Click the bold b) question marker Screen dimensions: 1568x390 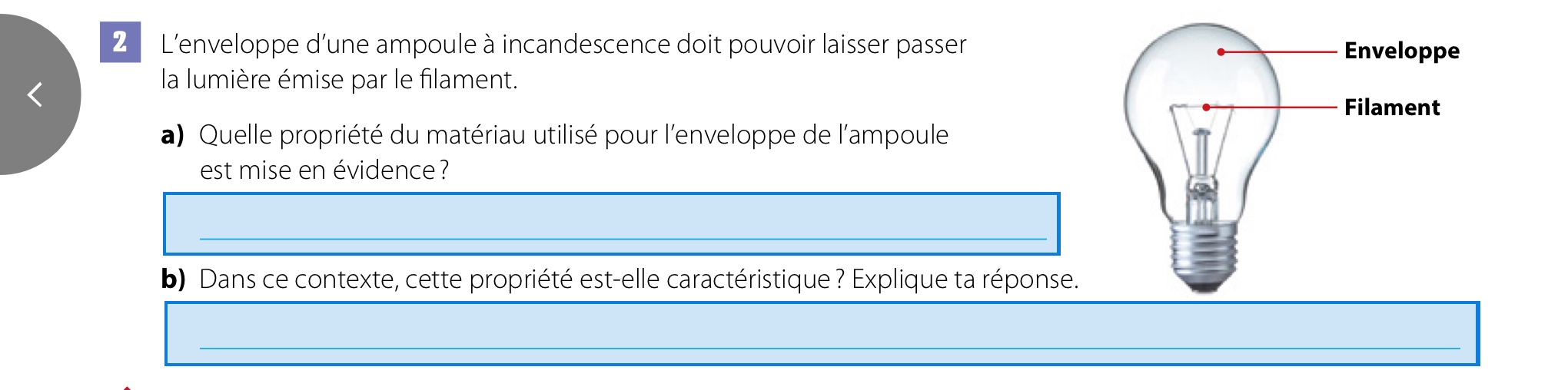tap(174, 279)
